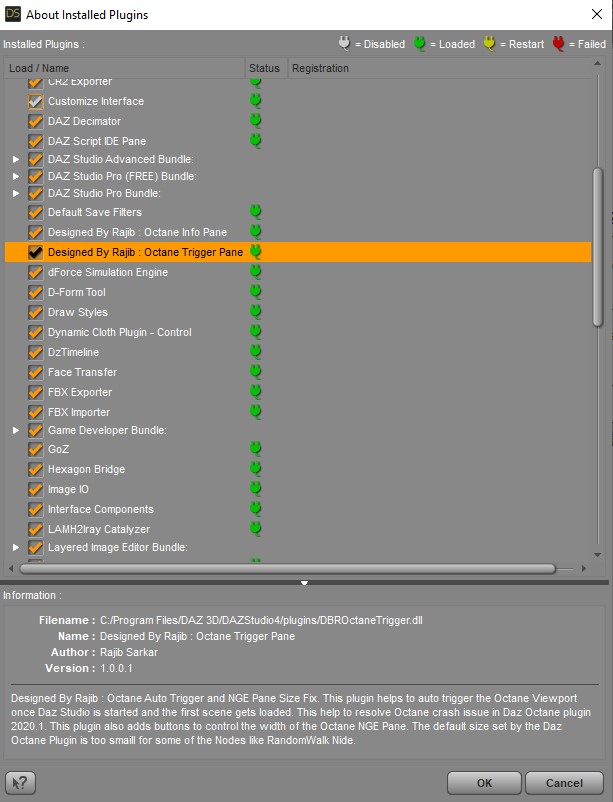Select the Interface Components row
The width and height of the screenshot is (613, 802).
(298, 509)
